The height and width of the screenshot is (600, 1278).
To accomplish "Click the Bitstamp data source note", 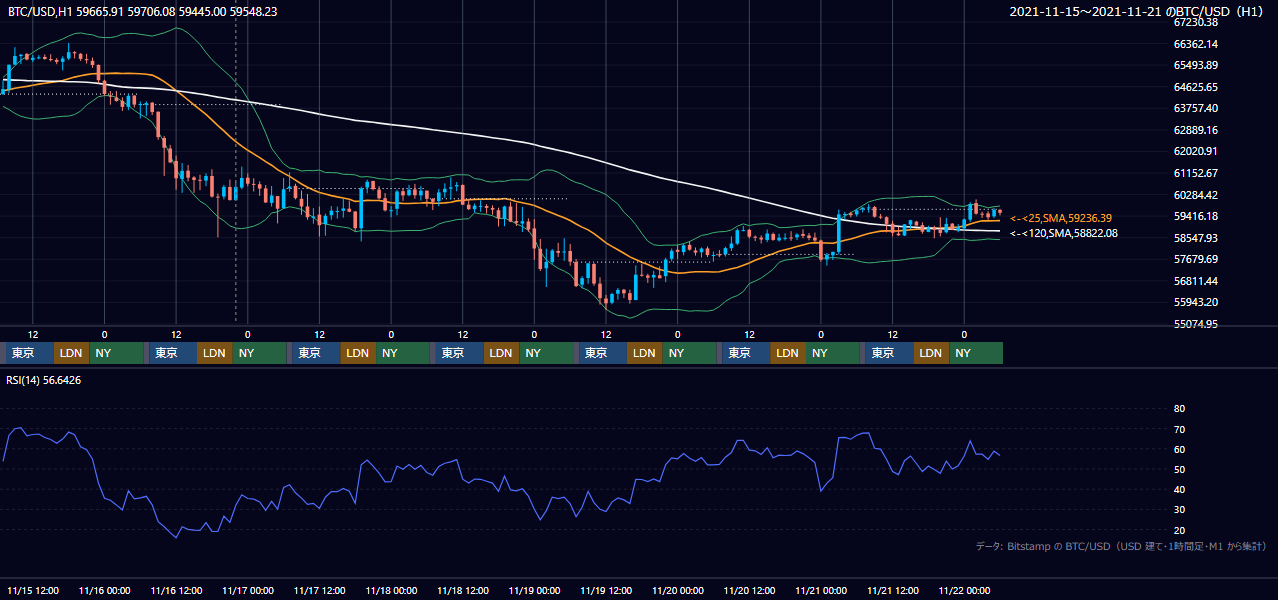I will pyautogui.click(x=1121, y=546).
